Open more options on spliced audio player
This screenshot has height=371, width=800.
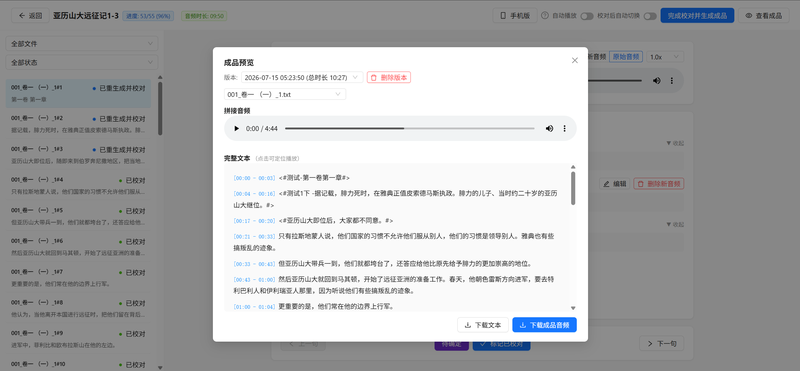pyautogui.click(x=564, y=129)
